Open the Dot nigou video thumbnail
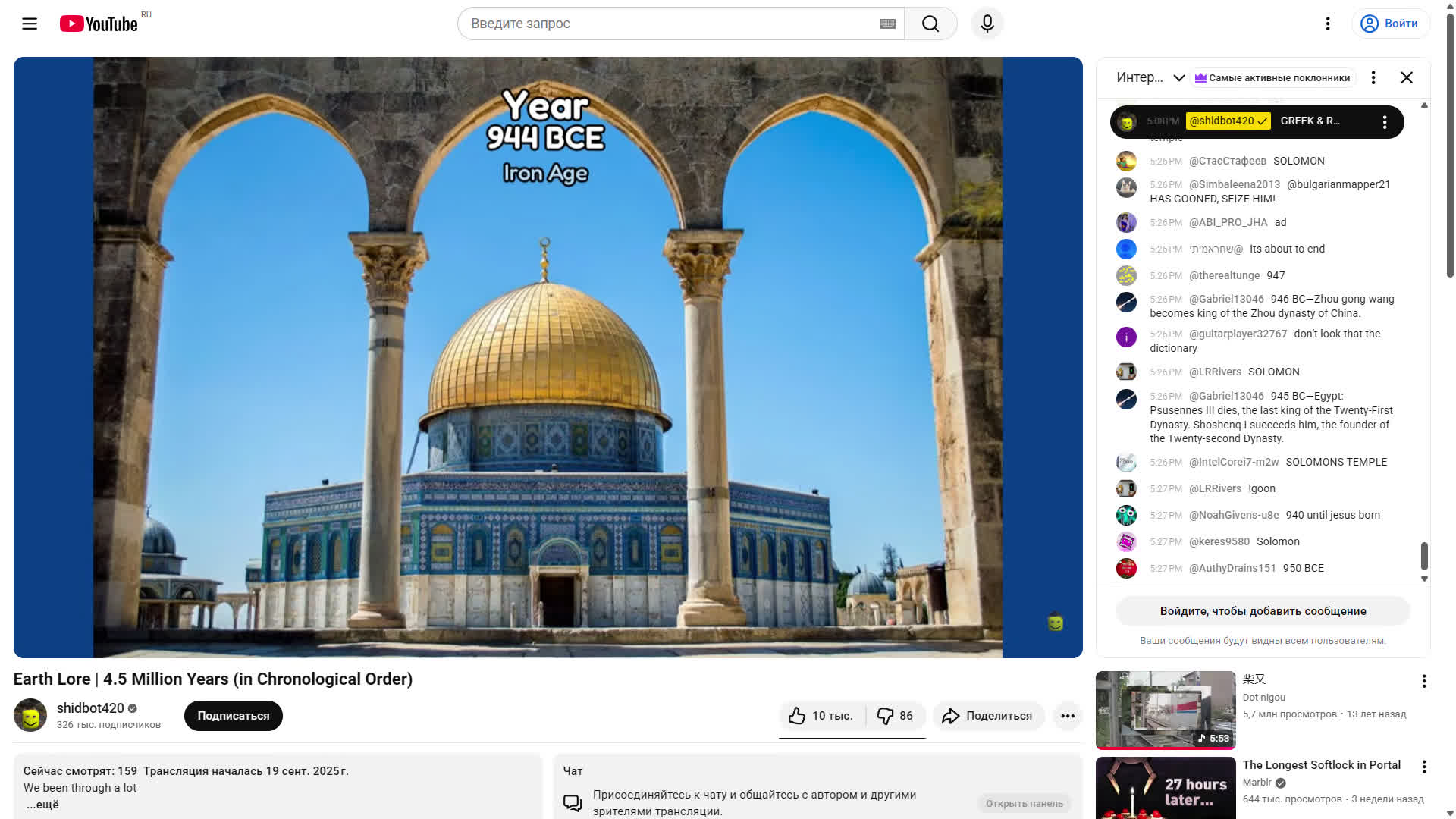 (x=1166, y=710)
